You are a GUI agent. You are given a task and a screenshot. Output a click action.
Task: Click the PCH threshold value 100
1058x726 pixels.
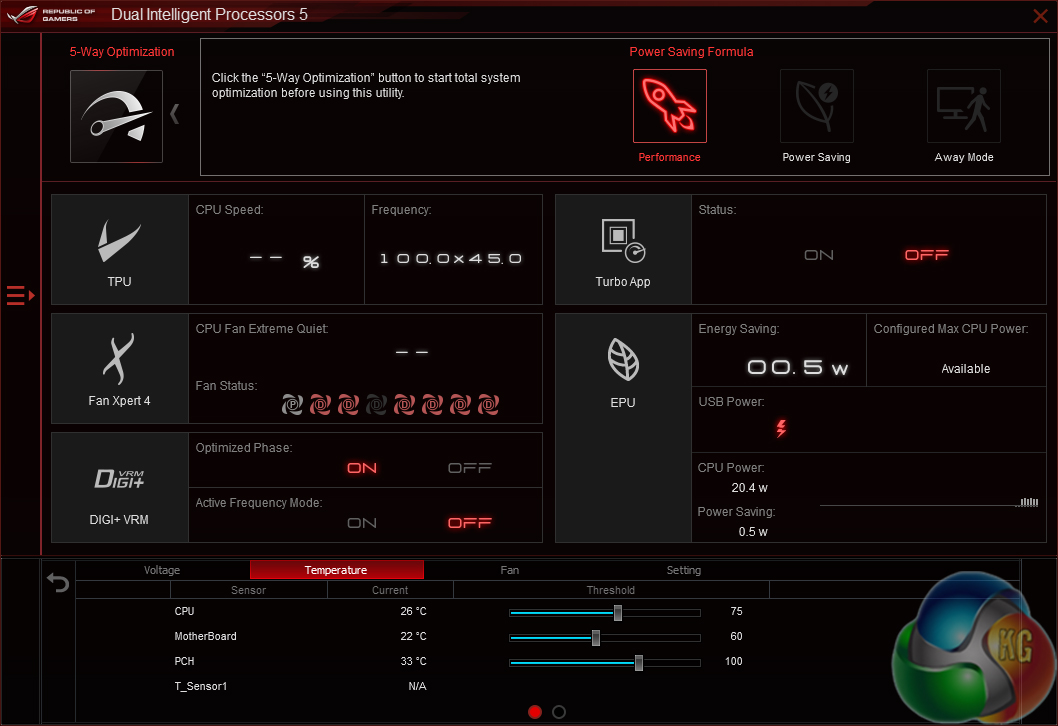pyautogui.click(x=733, y=661)
